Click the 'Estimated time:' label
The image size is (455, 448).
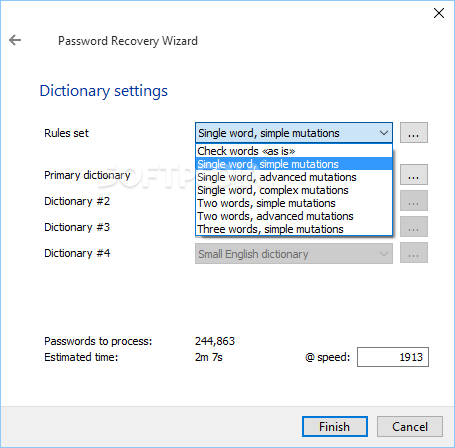click(81, 357)
